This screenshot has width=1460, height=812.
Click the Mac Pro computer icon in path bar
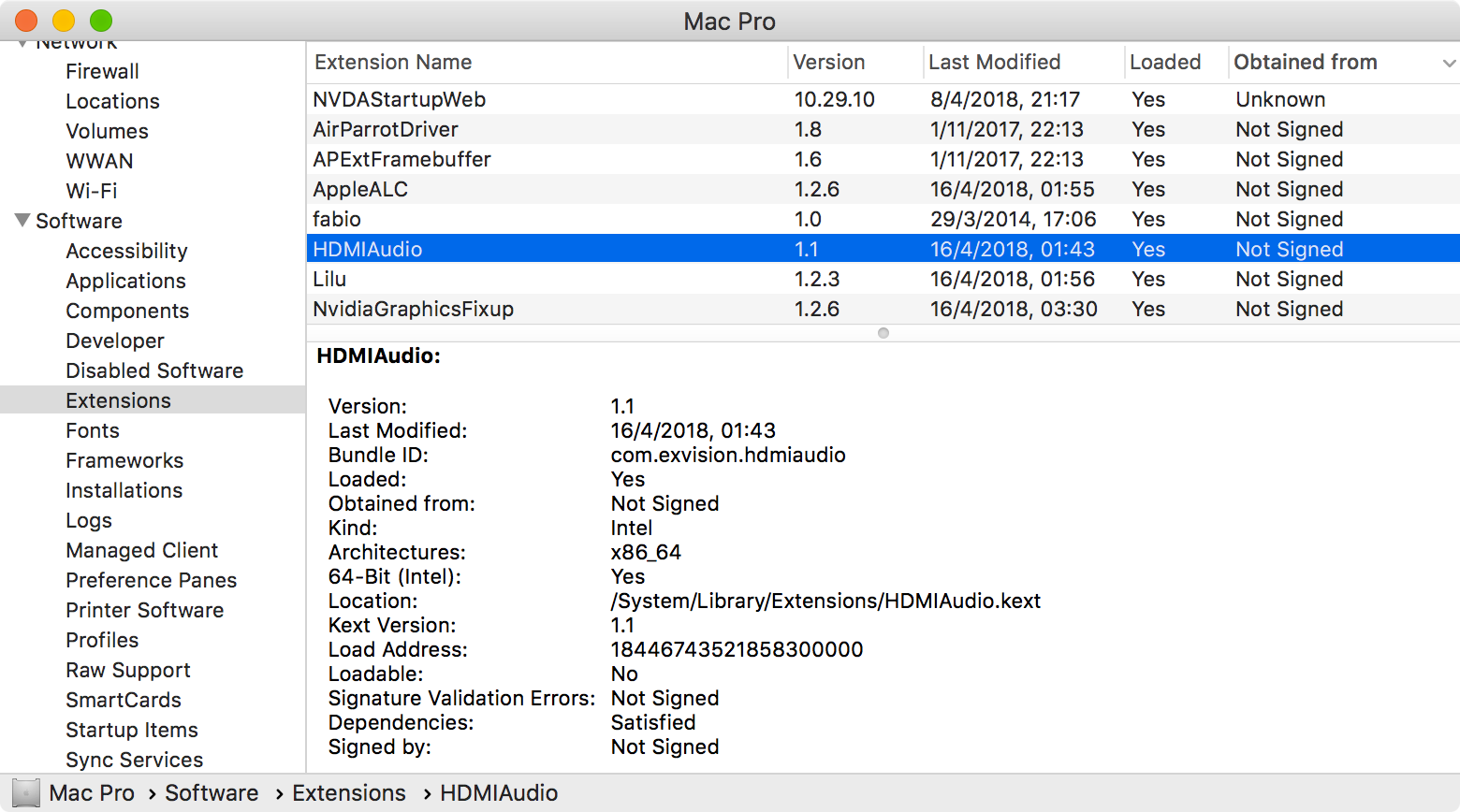click(x=26, y=793)
